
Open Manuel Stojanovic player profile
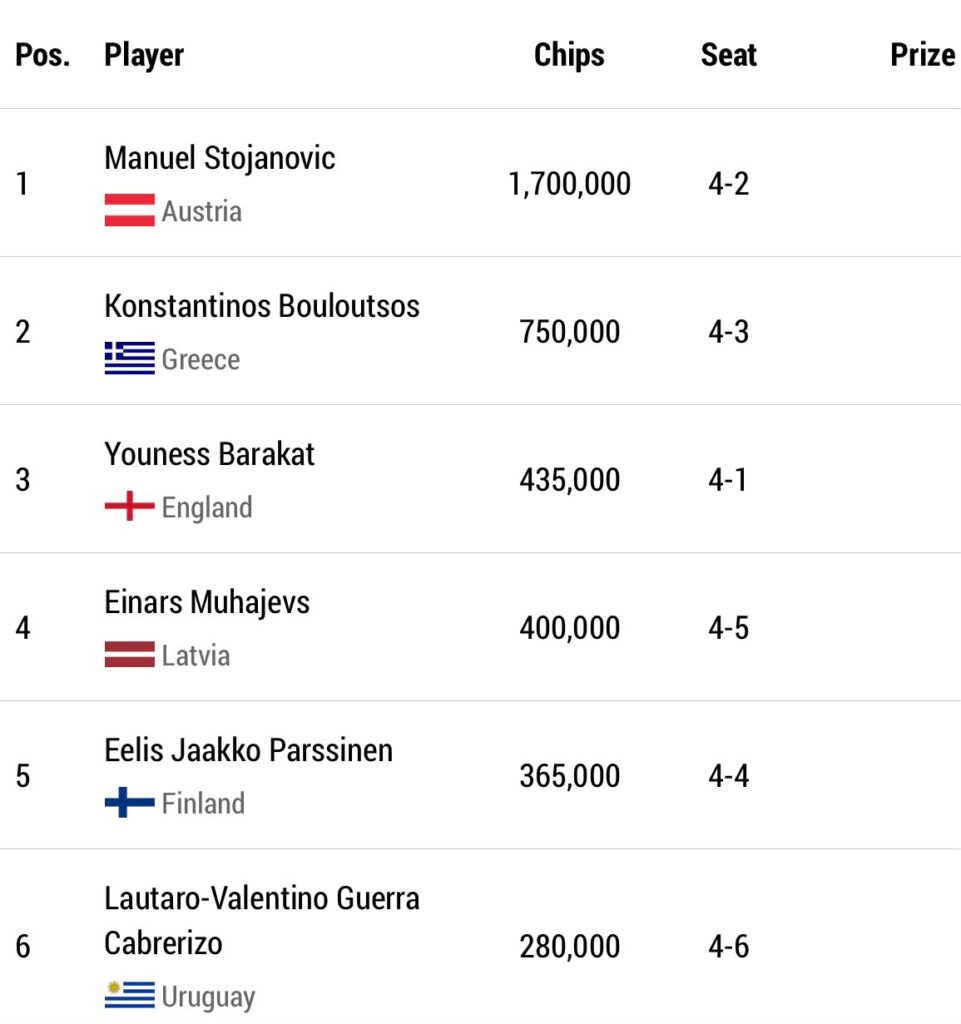(219, 159)
